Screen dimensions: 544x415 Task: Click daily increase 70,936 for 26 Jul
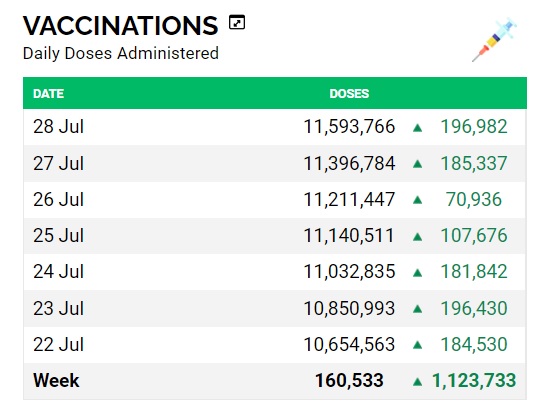coord(474,200)
